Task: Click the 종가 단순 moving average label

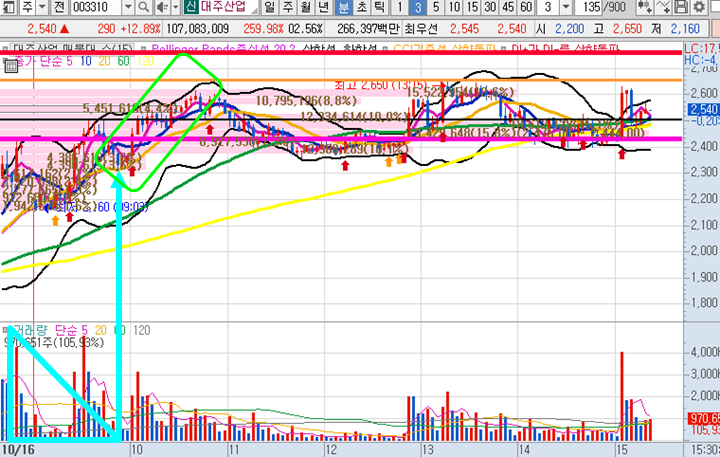Action: [44, 62]
